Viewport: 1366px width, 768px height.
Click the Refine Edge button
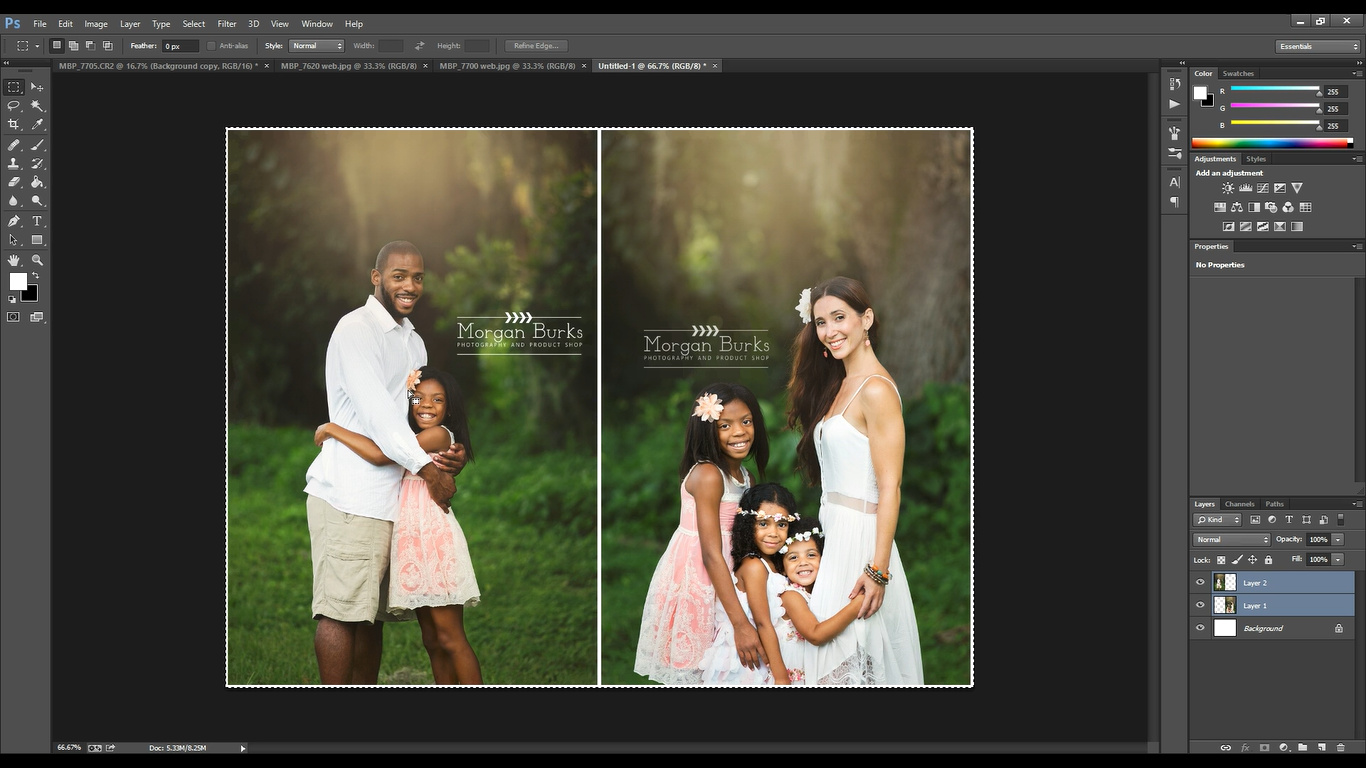coord(537,46)
